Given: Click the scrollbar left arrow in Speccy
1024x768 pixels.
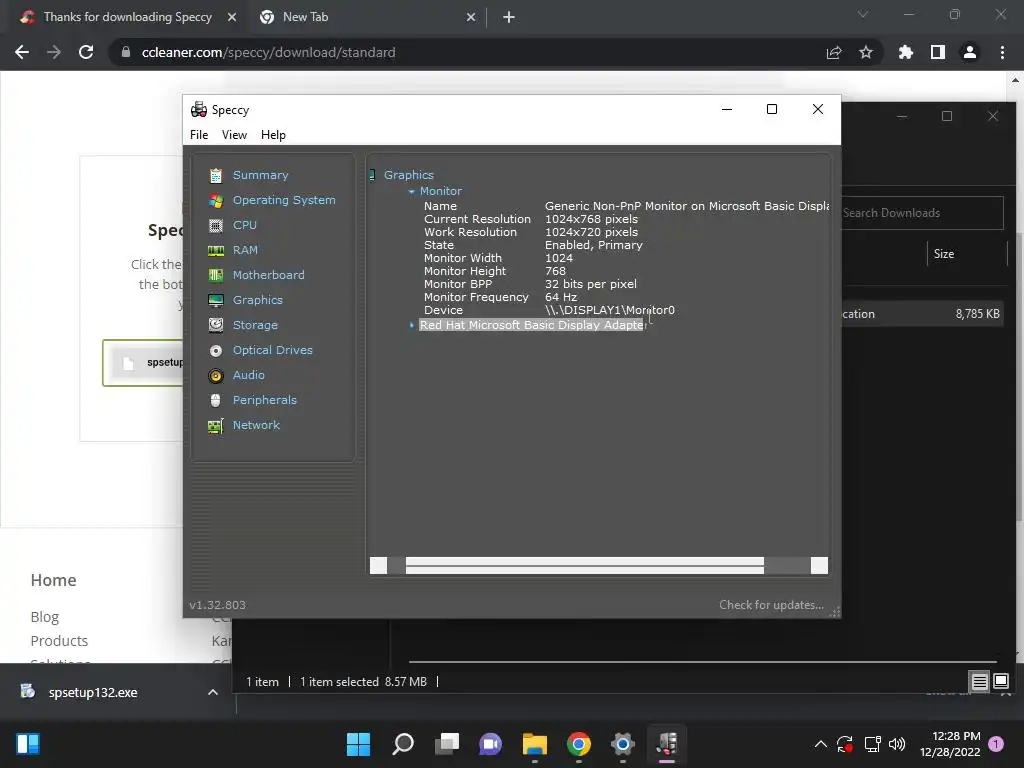Looking at the screenshot, I should [x=379, y=566].
